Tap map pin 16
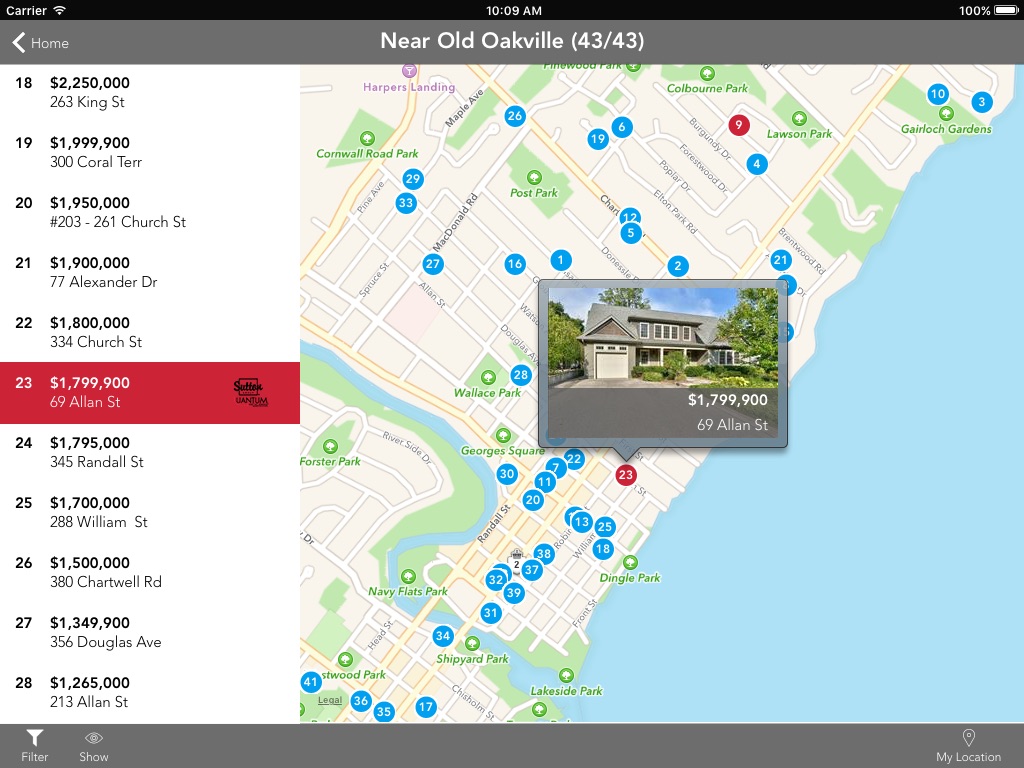 pos(515,264)
